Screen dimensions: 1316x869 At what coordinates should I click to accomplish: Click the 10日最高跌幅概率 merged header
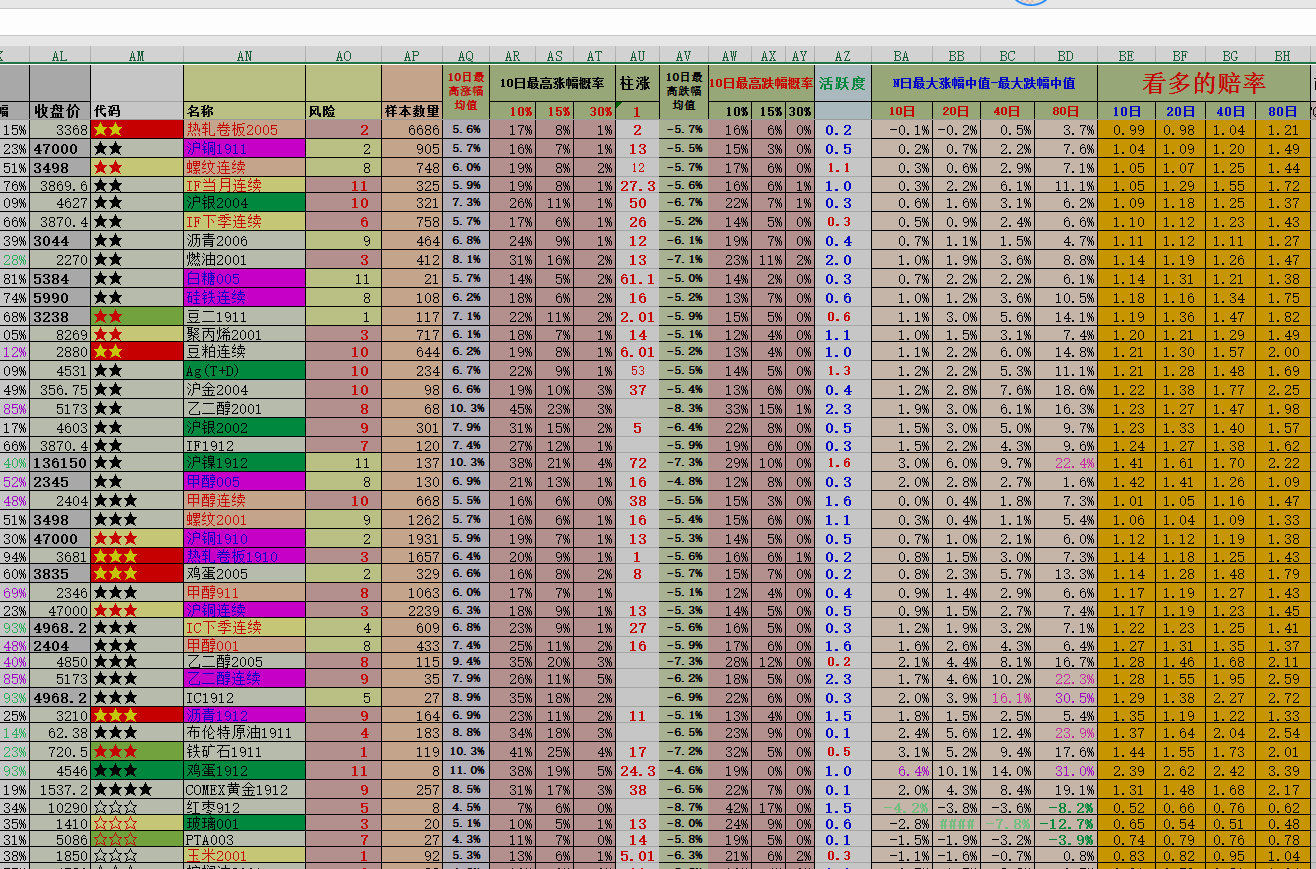point(761,84)
